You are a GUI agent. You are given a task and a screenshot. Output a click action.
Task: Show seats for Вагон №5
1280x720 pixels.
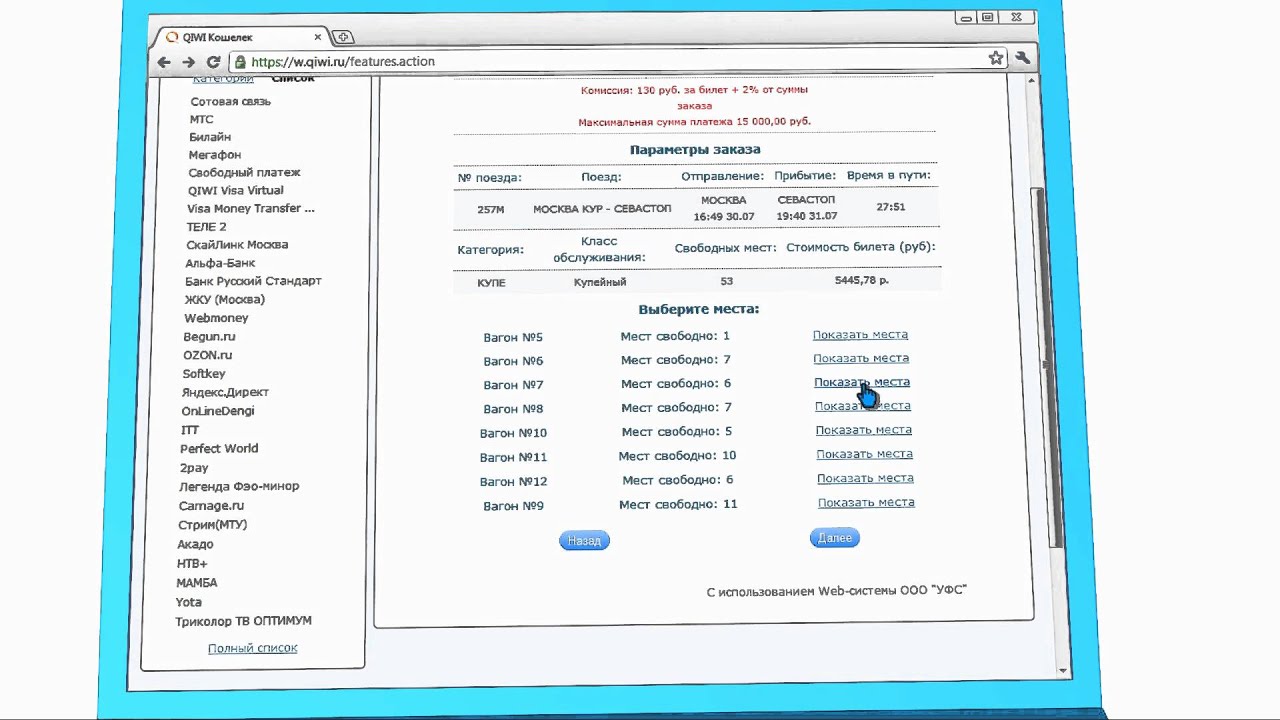(860, 335)
